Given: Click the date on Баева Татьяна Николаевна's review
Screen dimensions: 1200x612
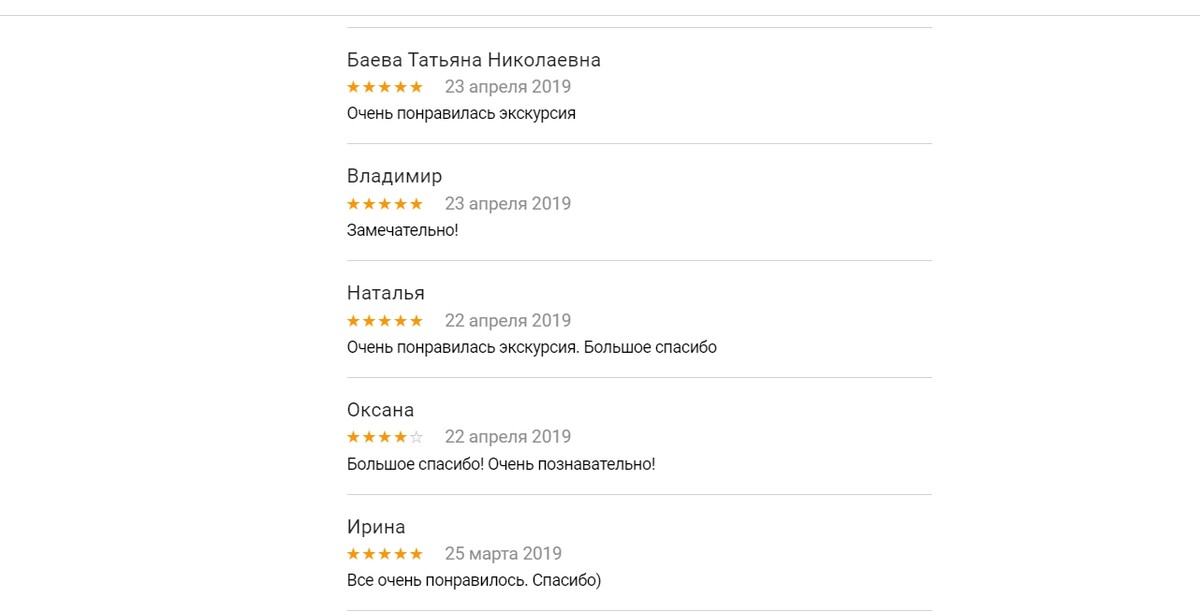Looking at the screenshot, I should click(507, 87).
